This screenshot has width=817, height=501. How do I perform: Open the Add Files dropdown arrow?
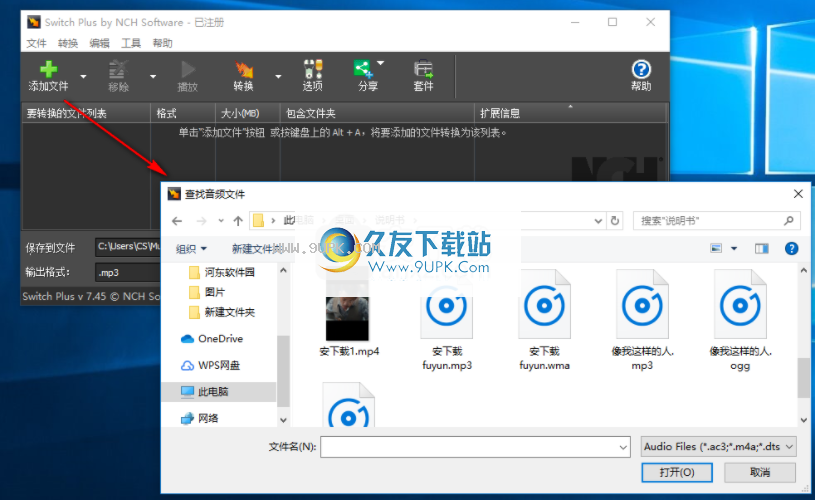[83, 77]
